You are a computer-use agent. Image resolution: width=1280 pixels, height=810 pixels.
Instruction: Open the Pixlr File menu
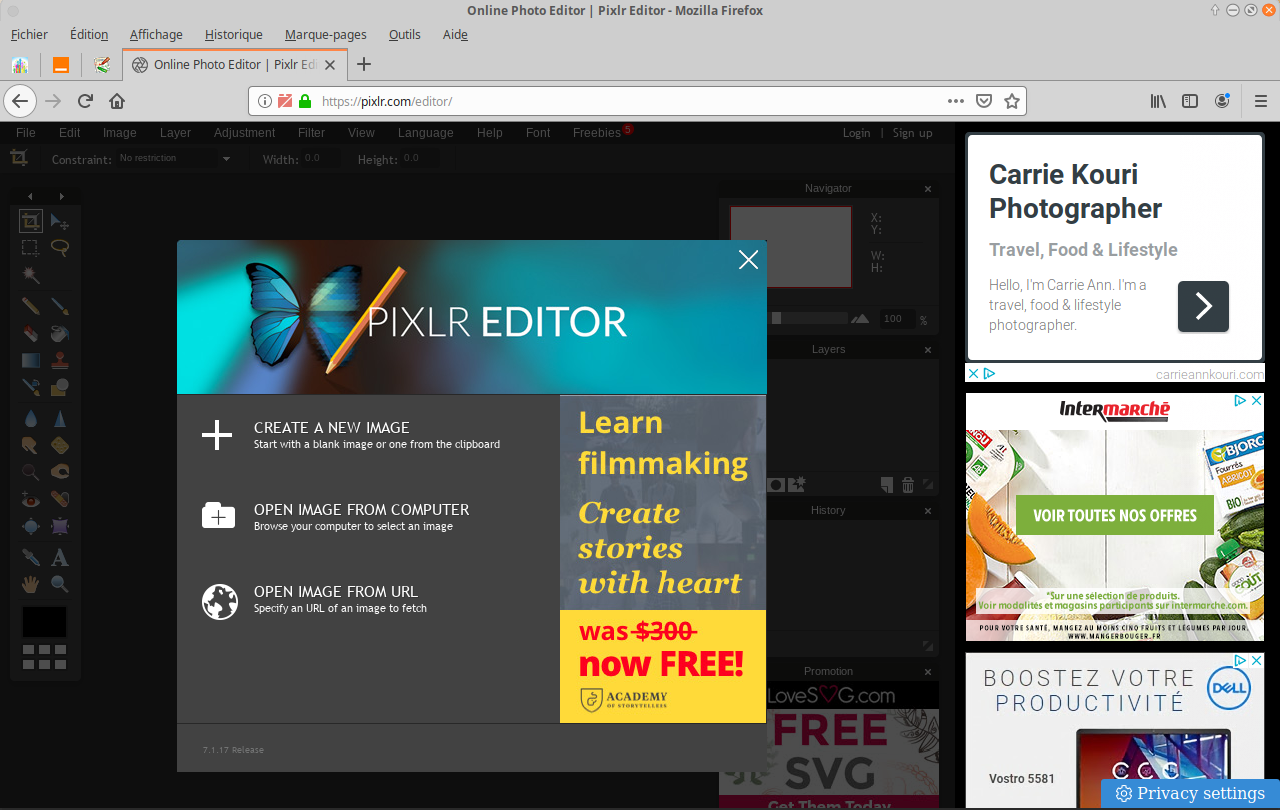(26, 132)
